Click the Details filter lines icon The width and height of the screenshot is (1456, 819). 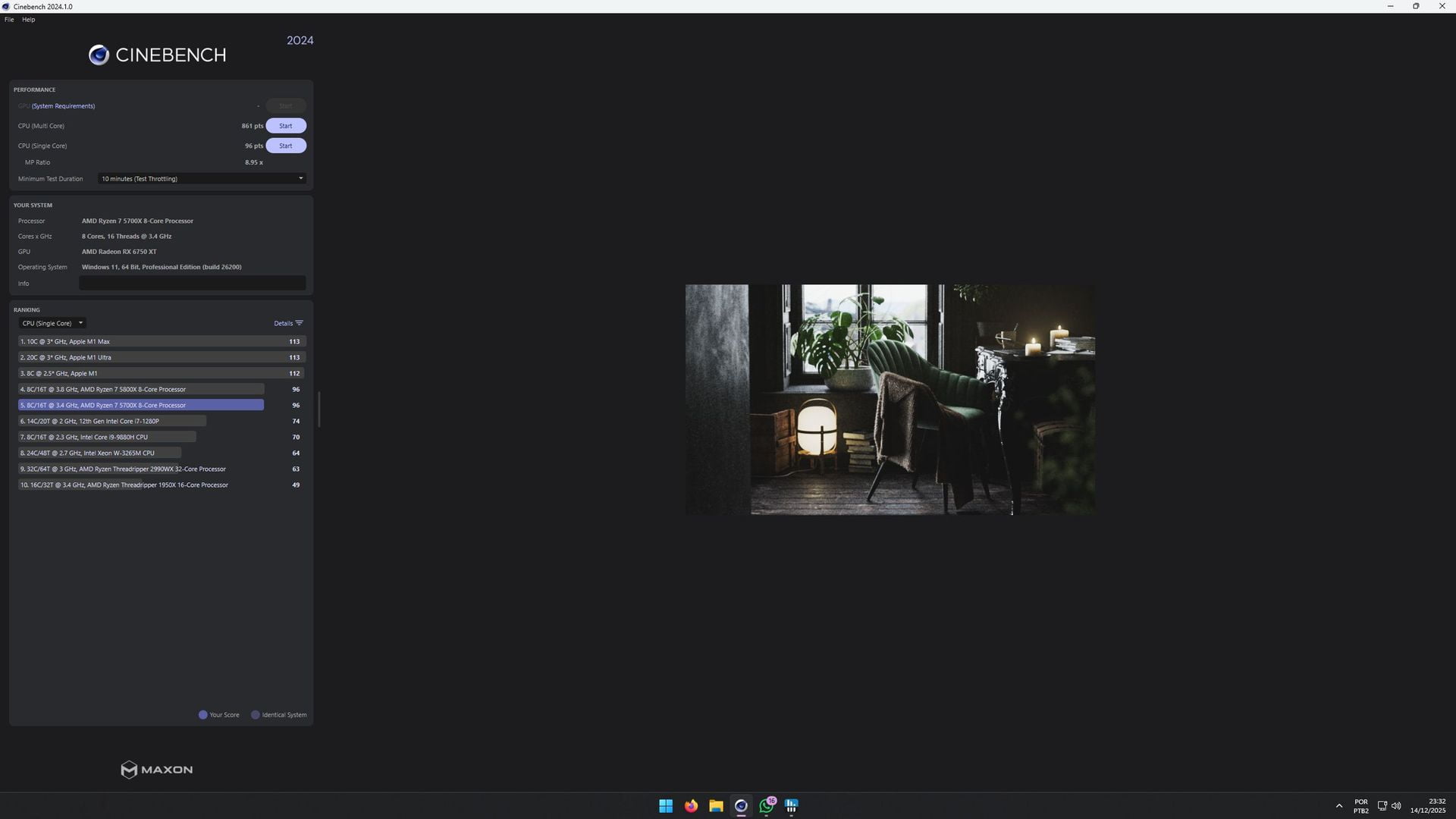300,323
